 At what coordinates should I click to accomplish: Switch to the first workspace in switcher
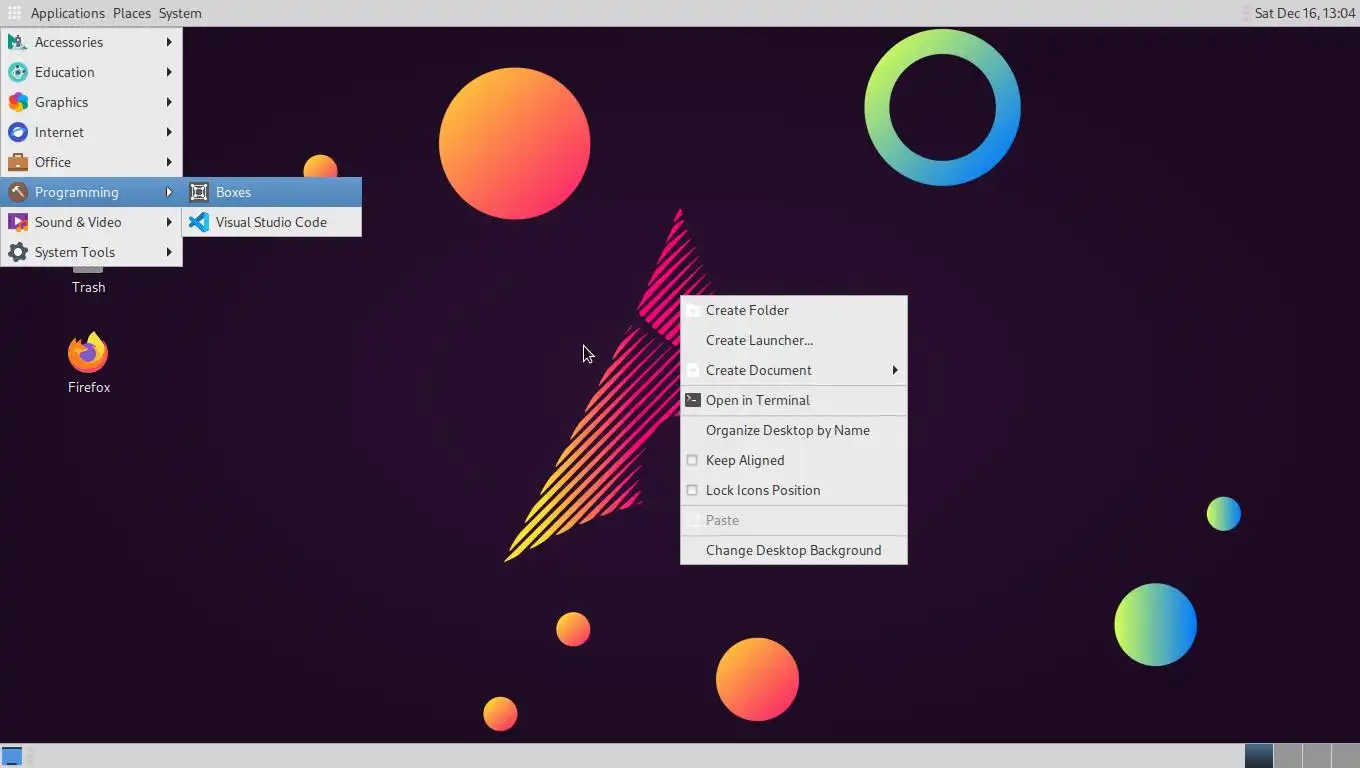click(1259, 756)
